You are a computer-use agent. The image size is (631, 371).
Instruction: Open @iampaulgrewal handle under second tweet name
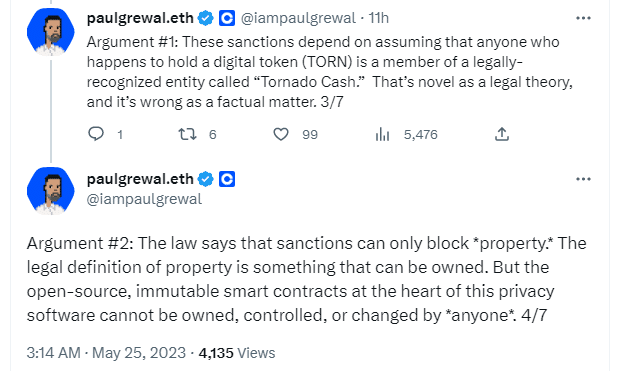pyautogui.click(x=144, y=199)
